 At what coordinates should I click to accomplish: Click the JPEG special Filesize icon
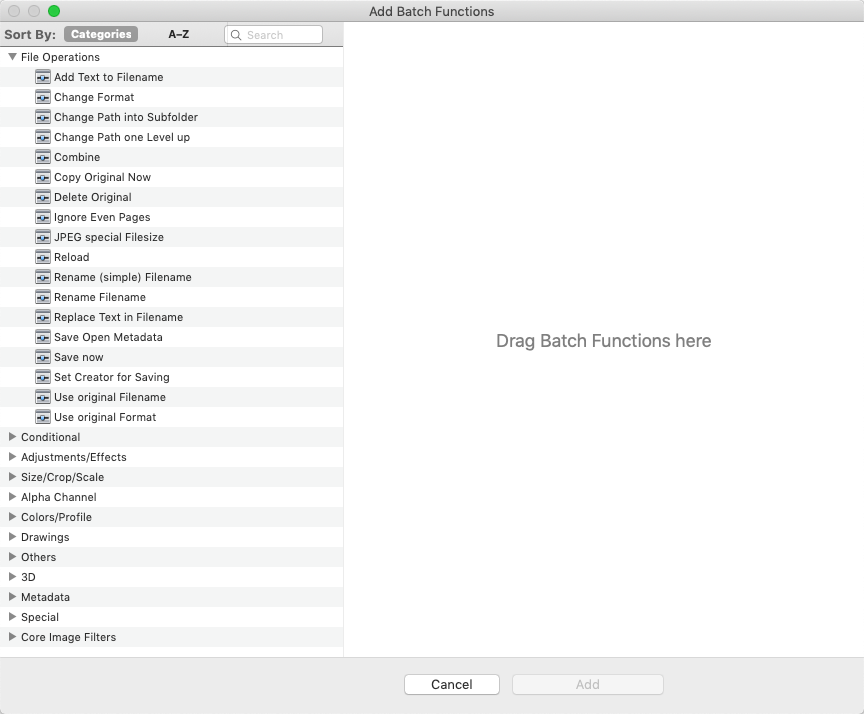click(42, 237)
